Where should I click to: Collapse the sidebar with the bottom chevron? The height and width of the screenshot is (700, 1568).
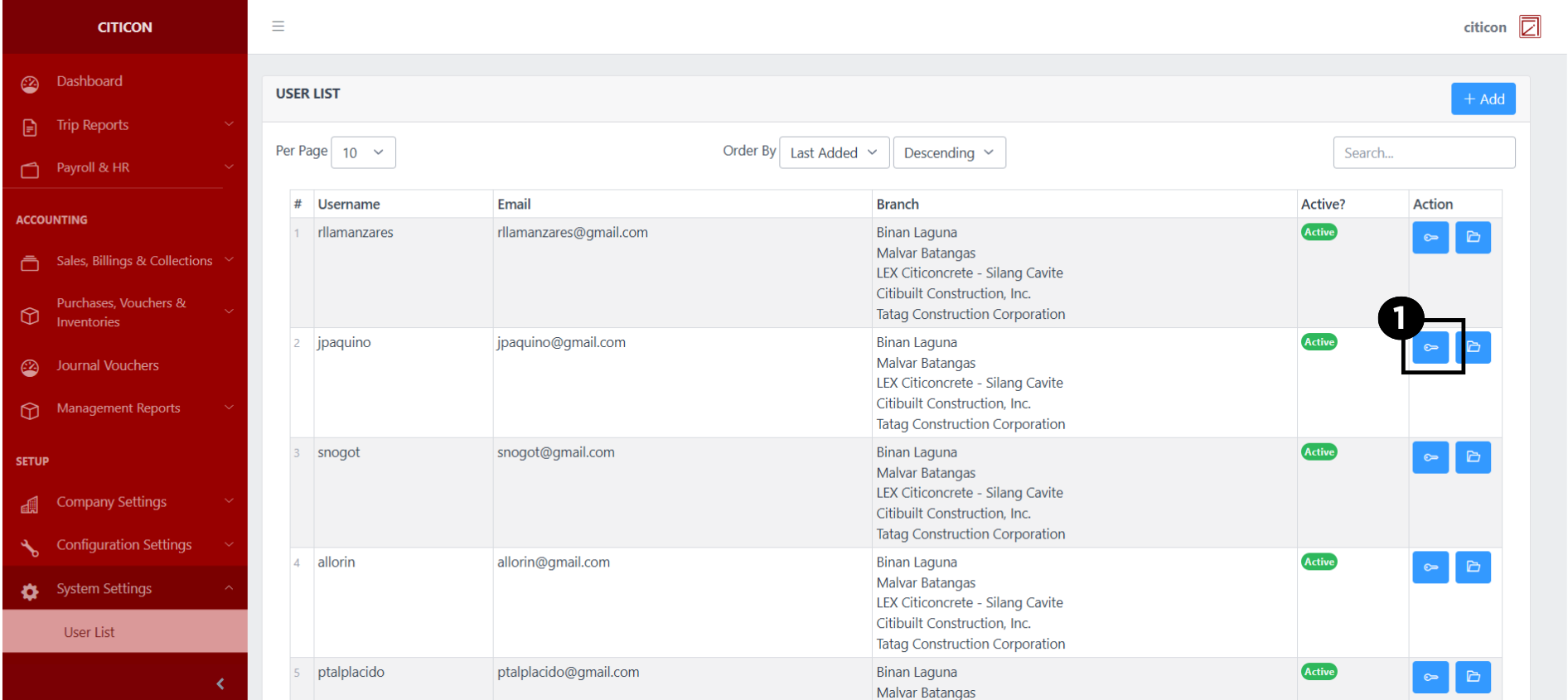pos(220,683)
